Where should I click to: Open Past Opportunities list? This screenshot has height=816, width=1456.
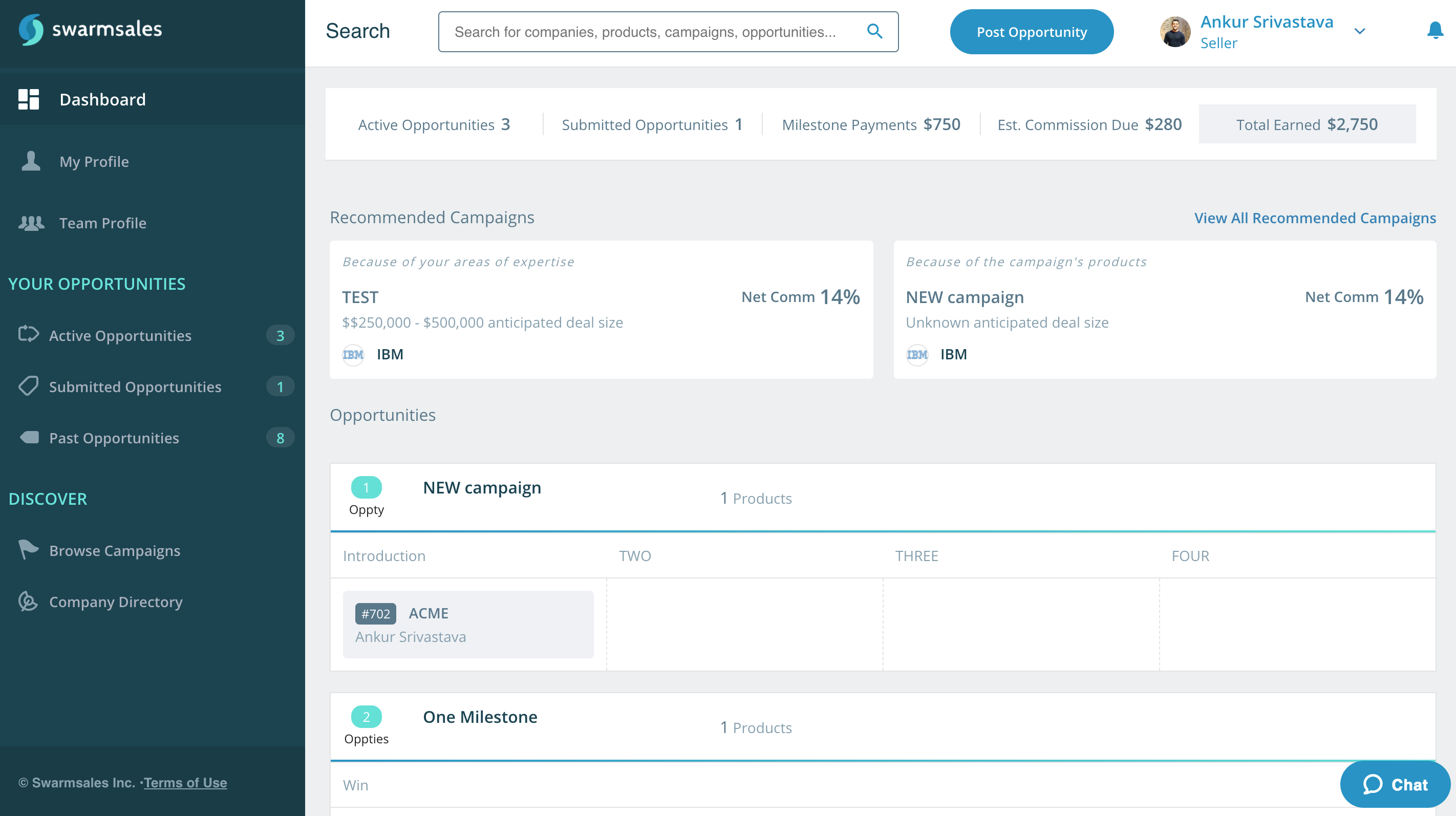coord(114,438)
